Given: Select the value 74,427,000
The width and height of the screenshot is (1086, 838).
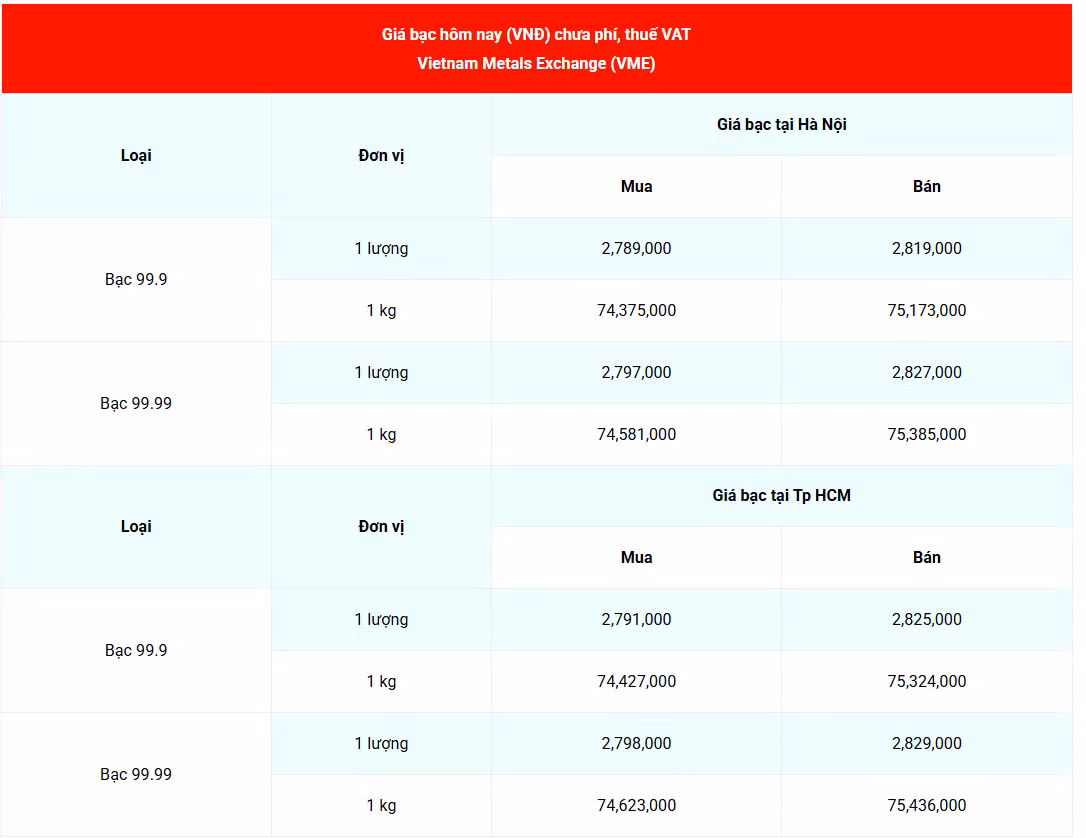Looking at the screenshot, I should pos(637,682).
